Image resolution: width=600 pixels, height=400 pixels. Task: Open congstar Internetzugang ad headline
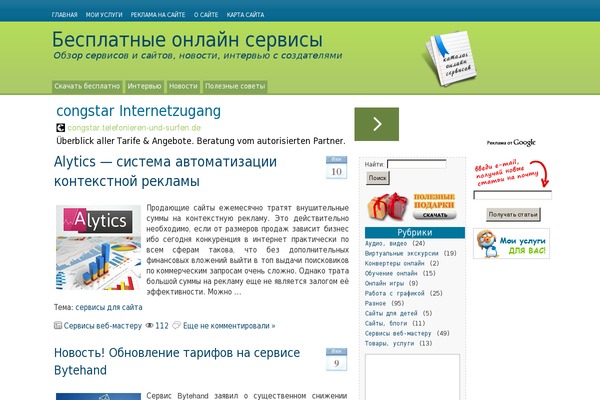click(139, 111)
